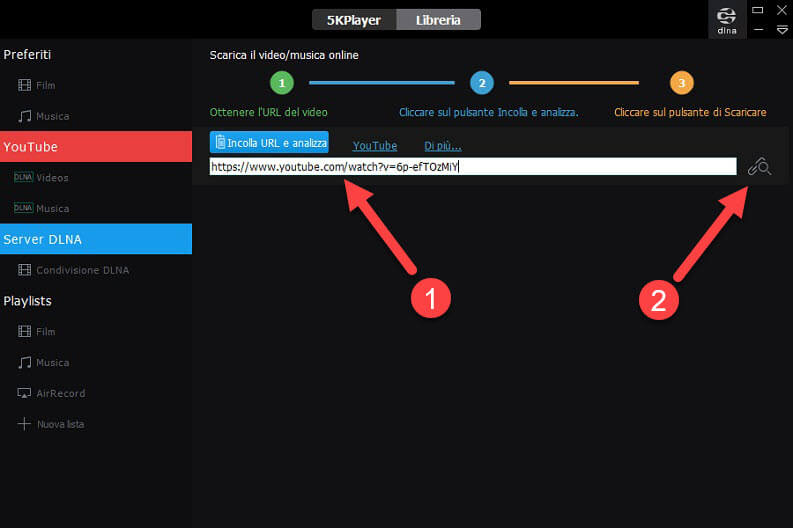This screenshot has width=793, height=528.
Task: Open Musica under Playlists
Action: coord(43,363)
